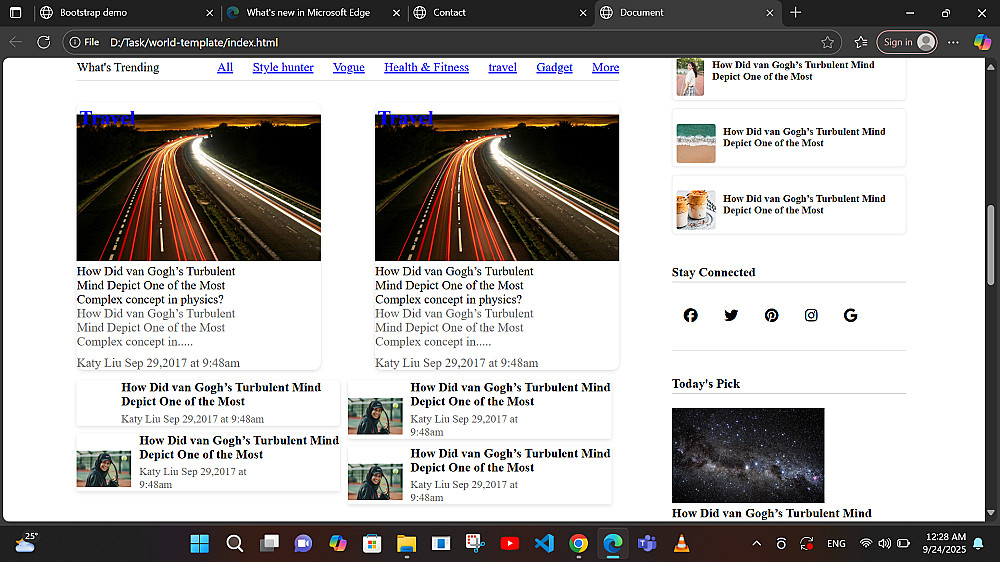Open the Health & Fitness link

click(427, 68)
